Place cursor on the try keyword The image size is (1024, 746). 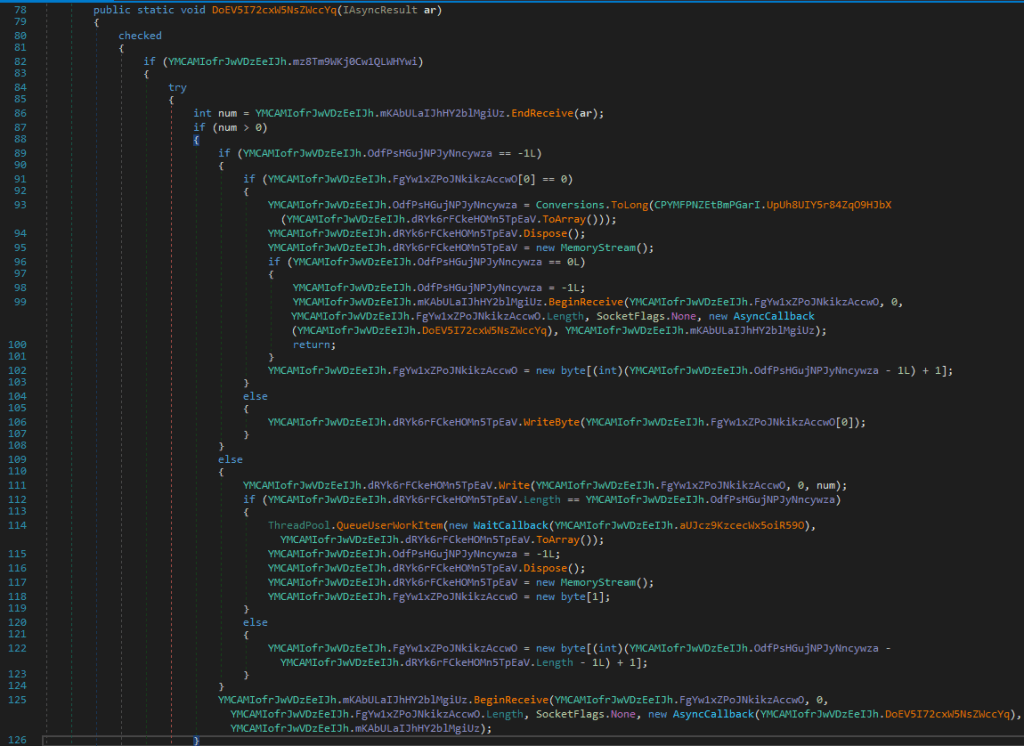177,88
